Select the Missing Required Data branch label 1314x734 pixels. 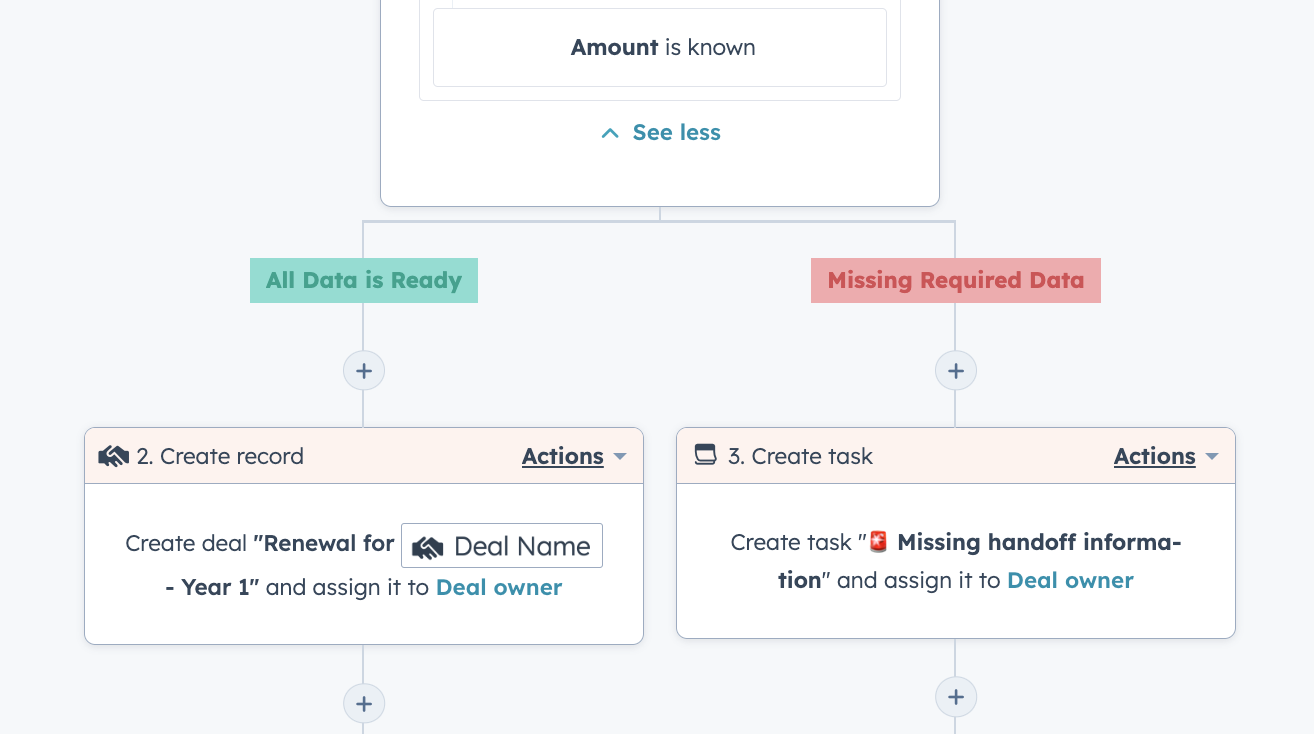[x=955, y=280]
